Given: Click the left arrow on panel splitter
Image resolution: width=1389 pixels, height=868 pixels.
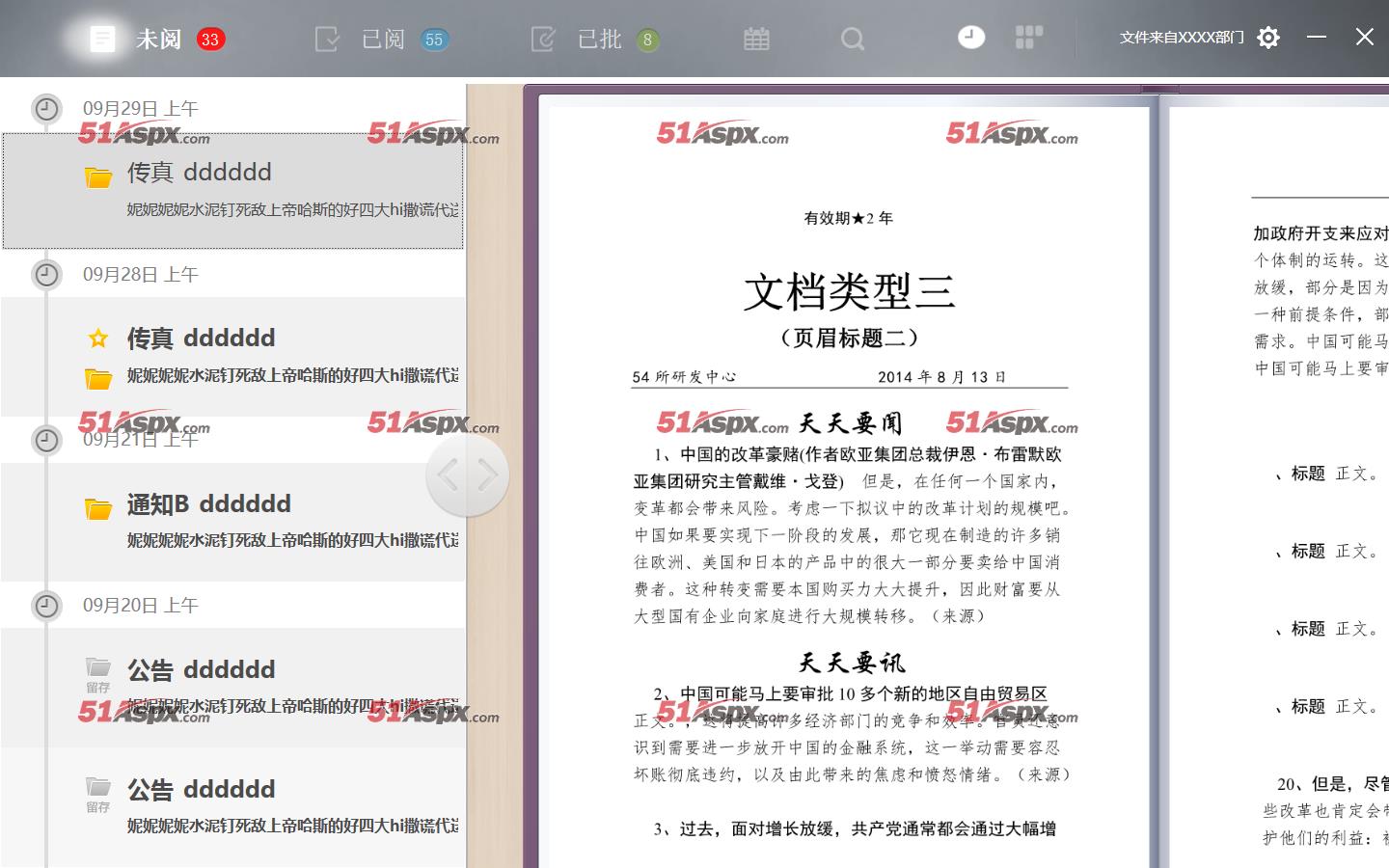Looking at the screenshot, I should 448,475.
